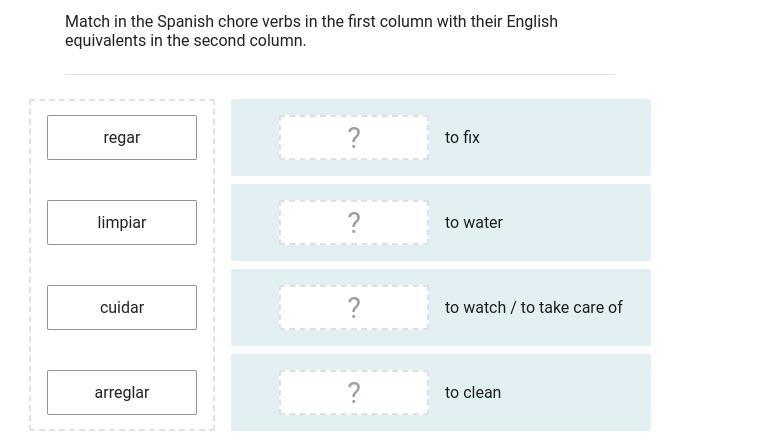The image size is (760, 442).
Task: Select the drop slot beside "to water"
Action: click(354, 222)
